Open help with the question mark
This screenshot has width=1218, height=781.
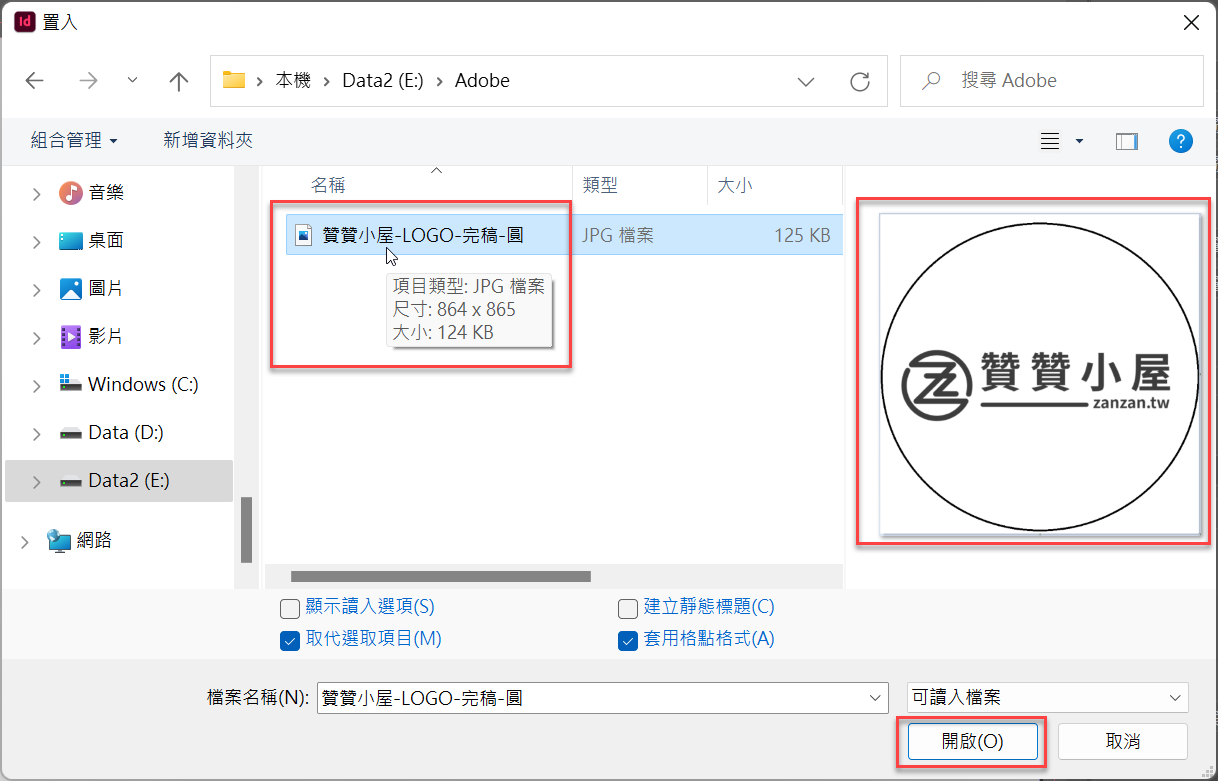[x=1181, y=141]
